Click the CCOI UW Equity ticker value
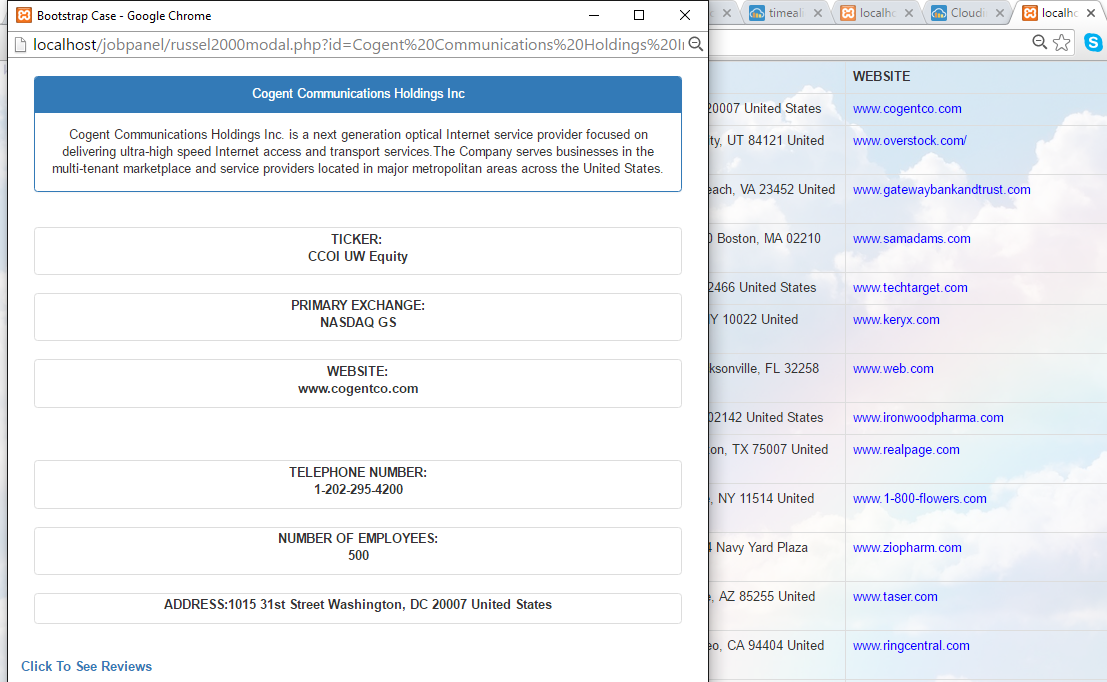The width and height of the screenshot is (1107, 682). (x=358, y=256)
